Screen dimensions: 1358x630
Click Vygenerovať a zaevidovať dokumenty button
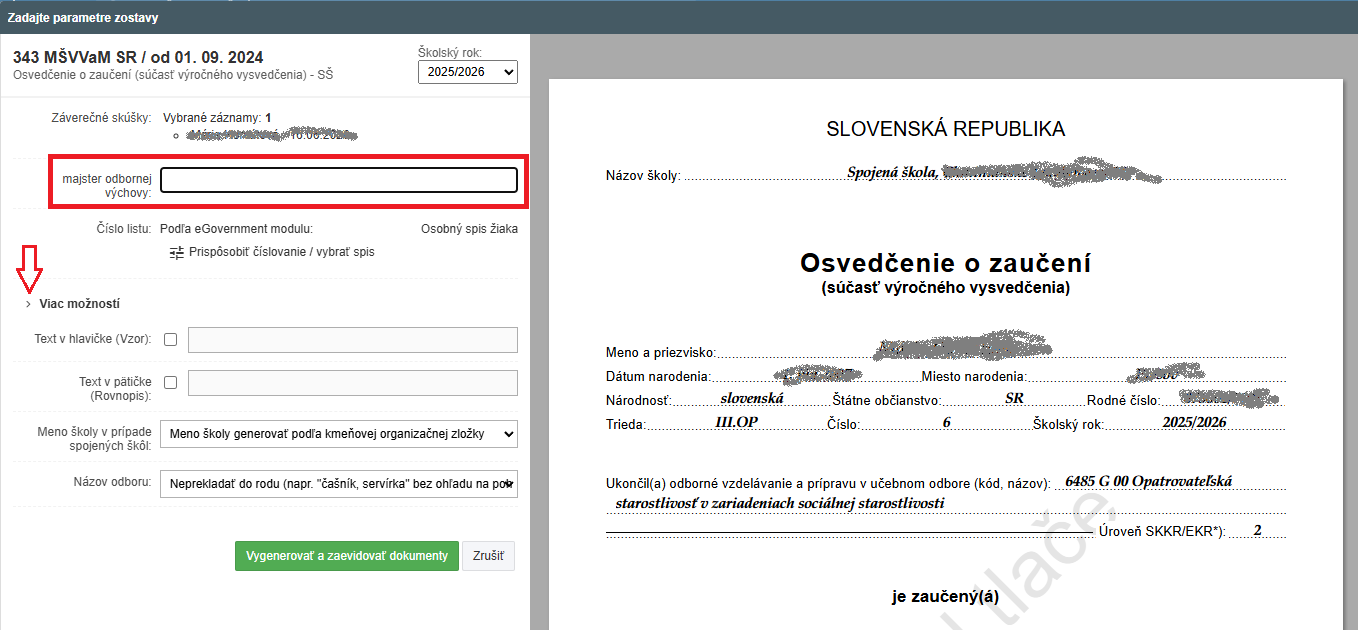click(347, 556)
